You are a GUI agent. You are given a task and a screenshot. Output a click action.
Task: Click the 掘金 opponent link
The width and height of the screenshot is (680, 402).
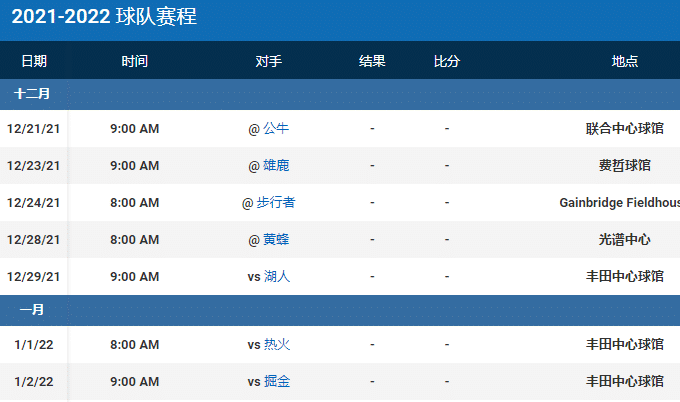pyautogui.click(x=277, y=382)
